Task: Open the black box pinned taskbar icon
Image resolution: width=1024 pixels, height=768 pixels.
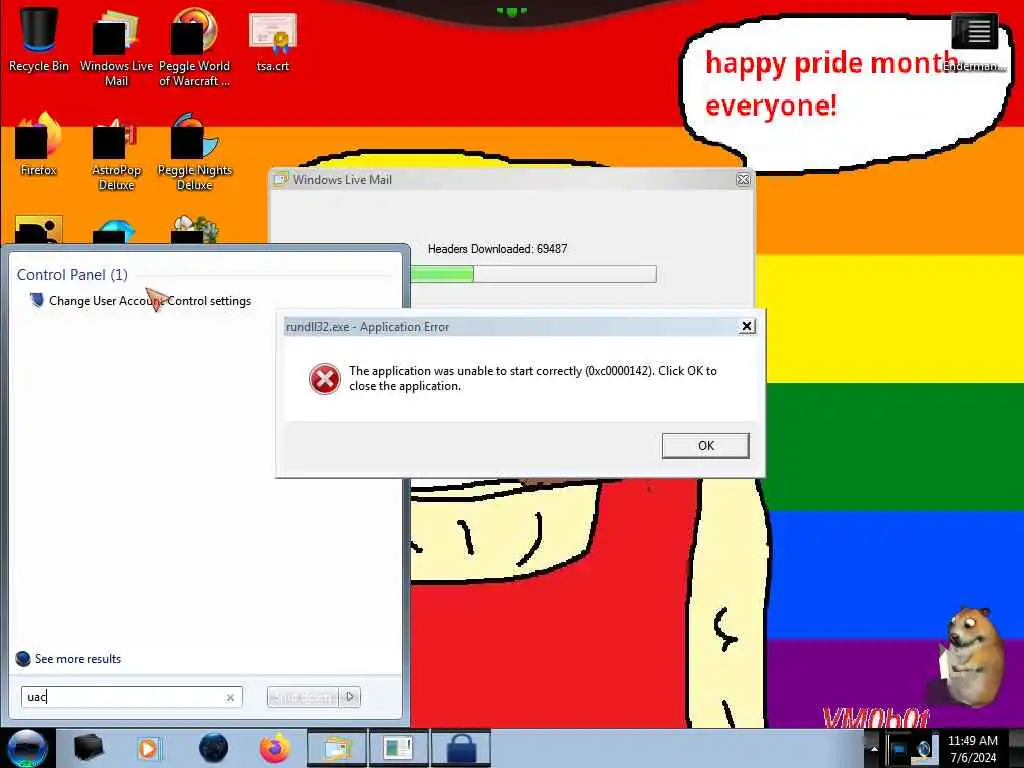Action: pyautogui.click(x=88, y=748)
